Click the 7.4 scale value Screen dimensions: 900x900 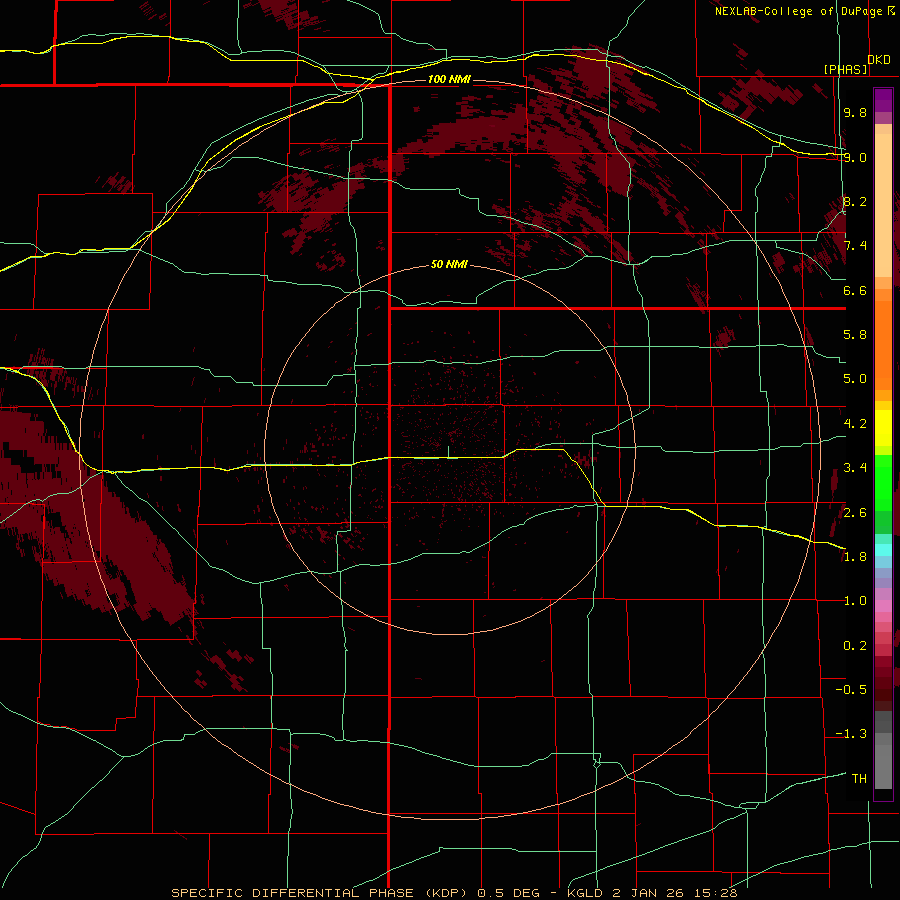click(x=855, y=246)
